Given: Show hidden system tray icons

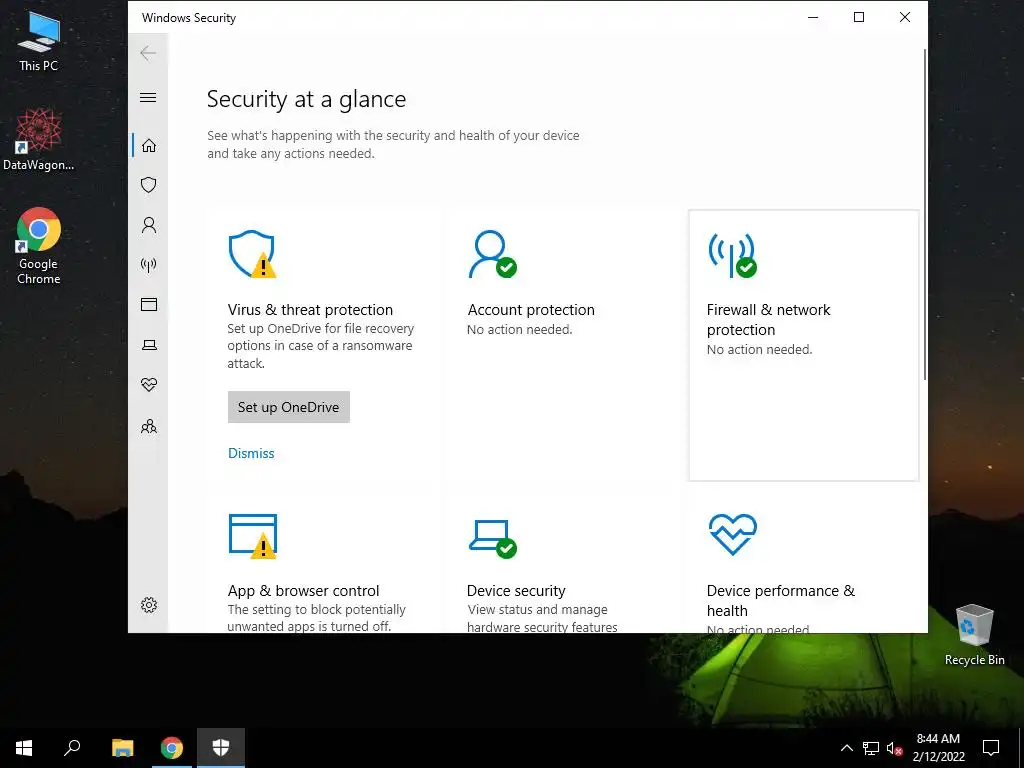Looking at the screenshot, I should point(846,748).
